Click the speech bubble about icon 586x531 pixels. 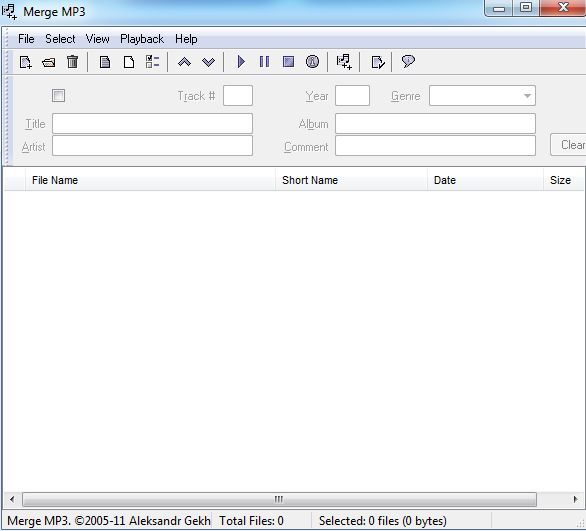[408, 61]
